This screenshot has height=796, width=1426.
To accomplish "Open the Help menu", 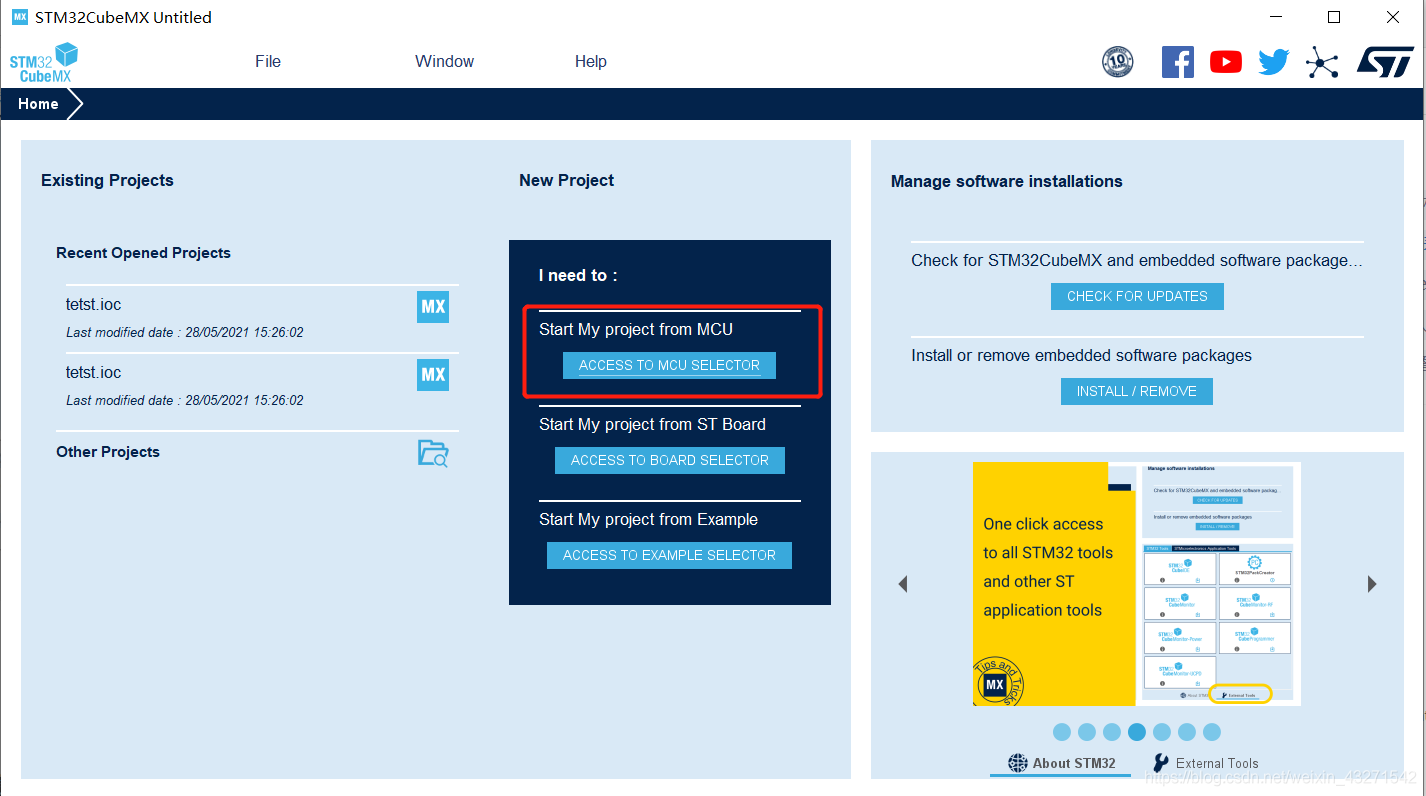I will (x=590, y=61).
